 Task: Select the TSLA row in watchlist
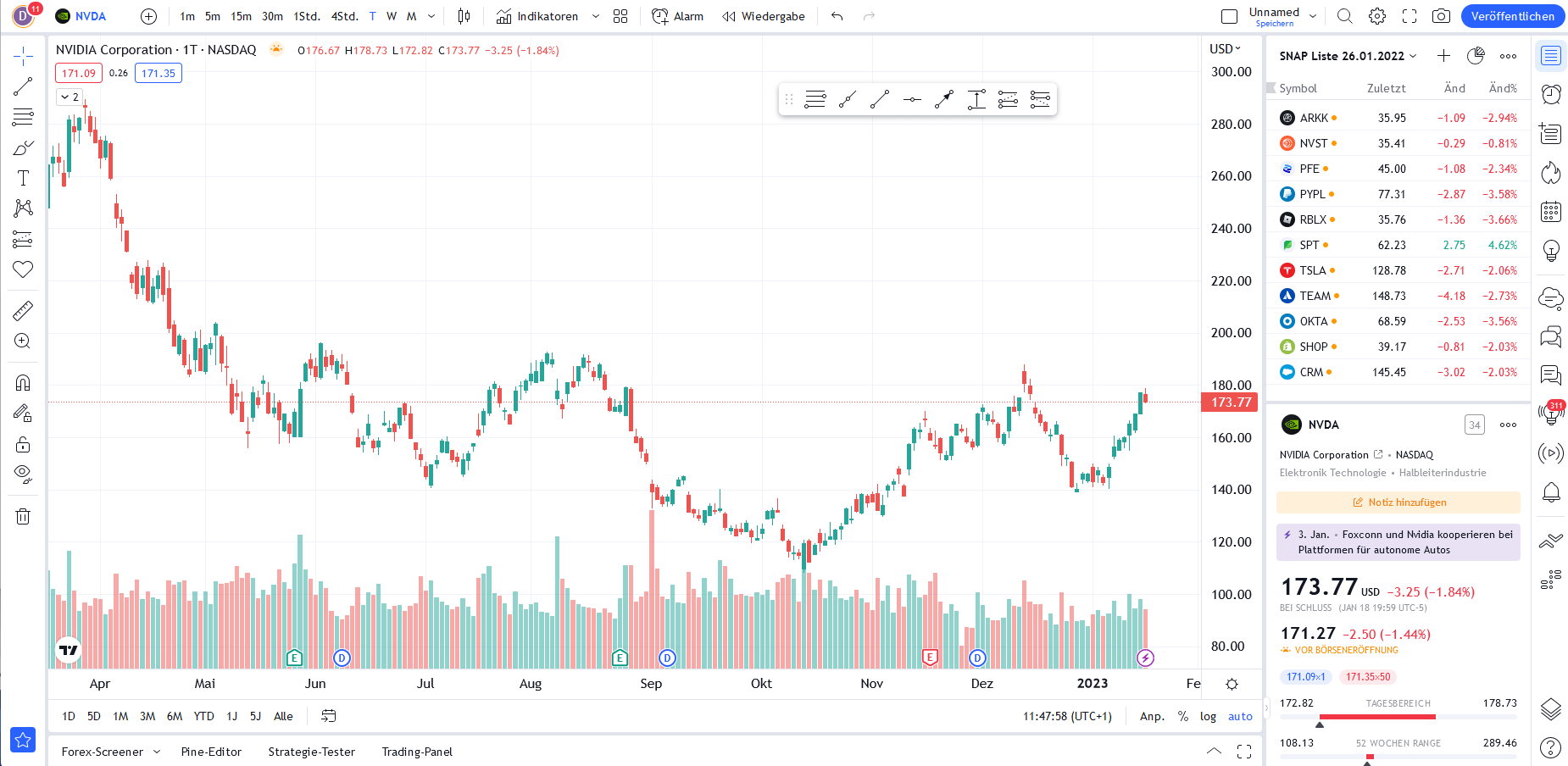[x=1398, y=270]
